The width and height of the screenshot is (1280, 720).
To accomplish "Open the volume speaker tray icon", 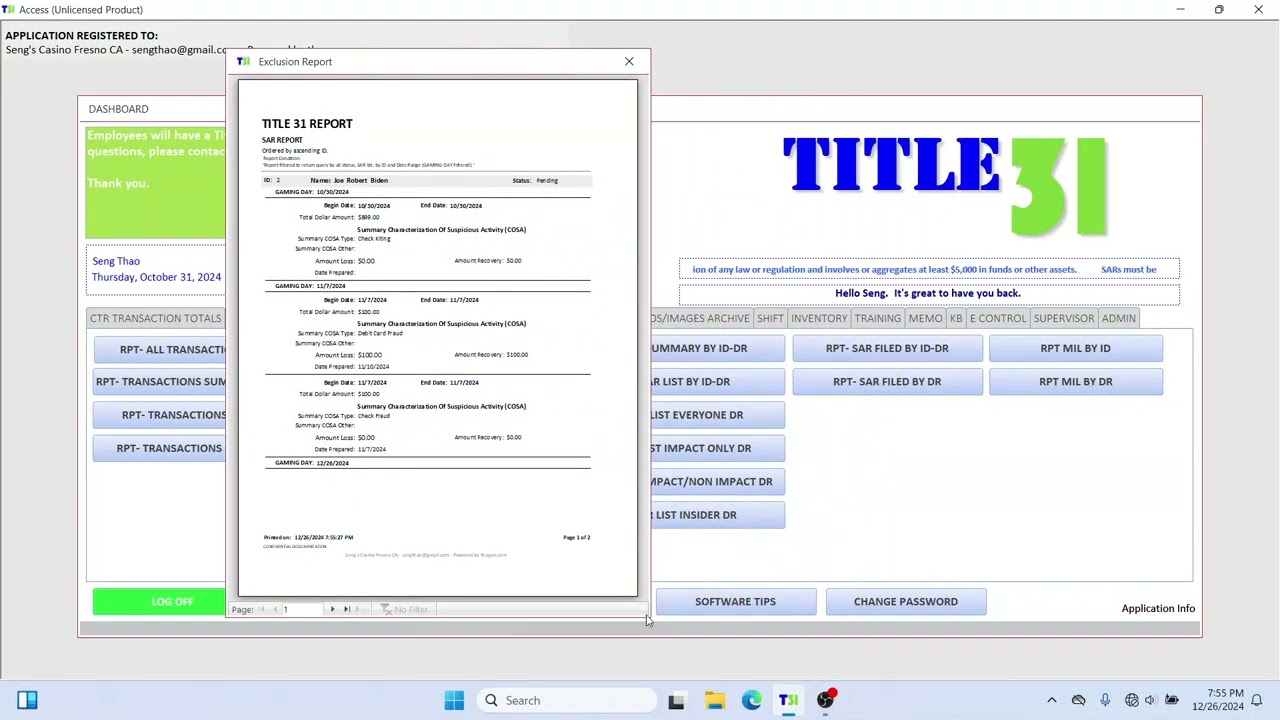I will pyautogui.click(x=1150, y=700).
